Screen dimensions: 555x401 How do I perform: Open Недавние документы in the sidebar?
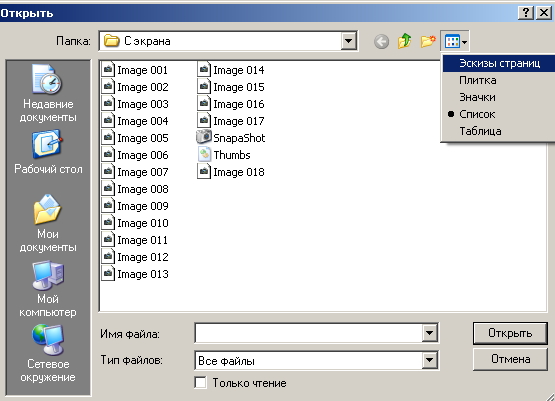48,93
